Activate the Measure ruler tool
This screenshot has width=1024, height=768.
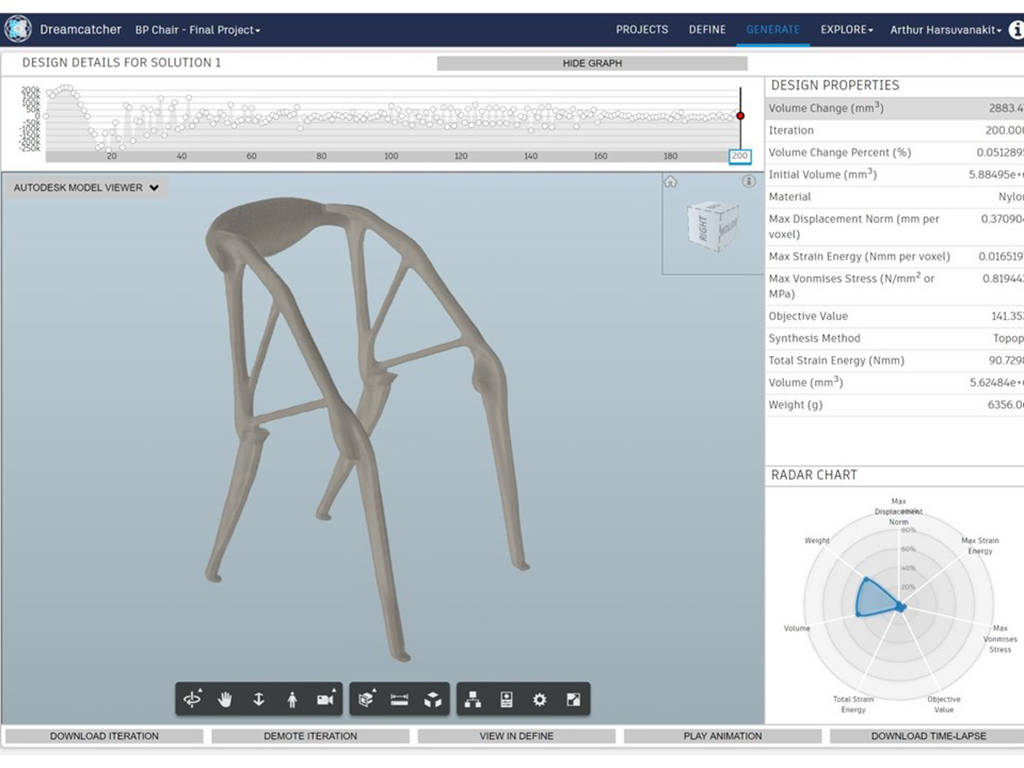coord(400,700)
